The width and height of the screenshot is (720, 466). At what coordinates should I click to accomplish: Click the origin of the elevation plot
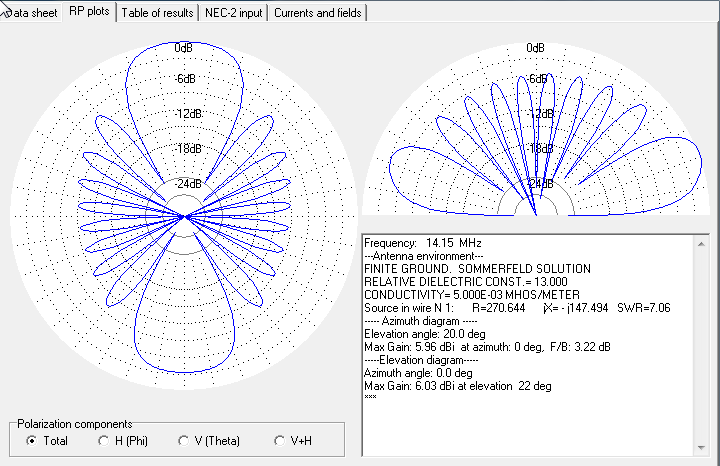(x=535, y=214)
